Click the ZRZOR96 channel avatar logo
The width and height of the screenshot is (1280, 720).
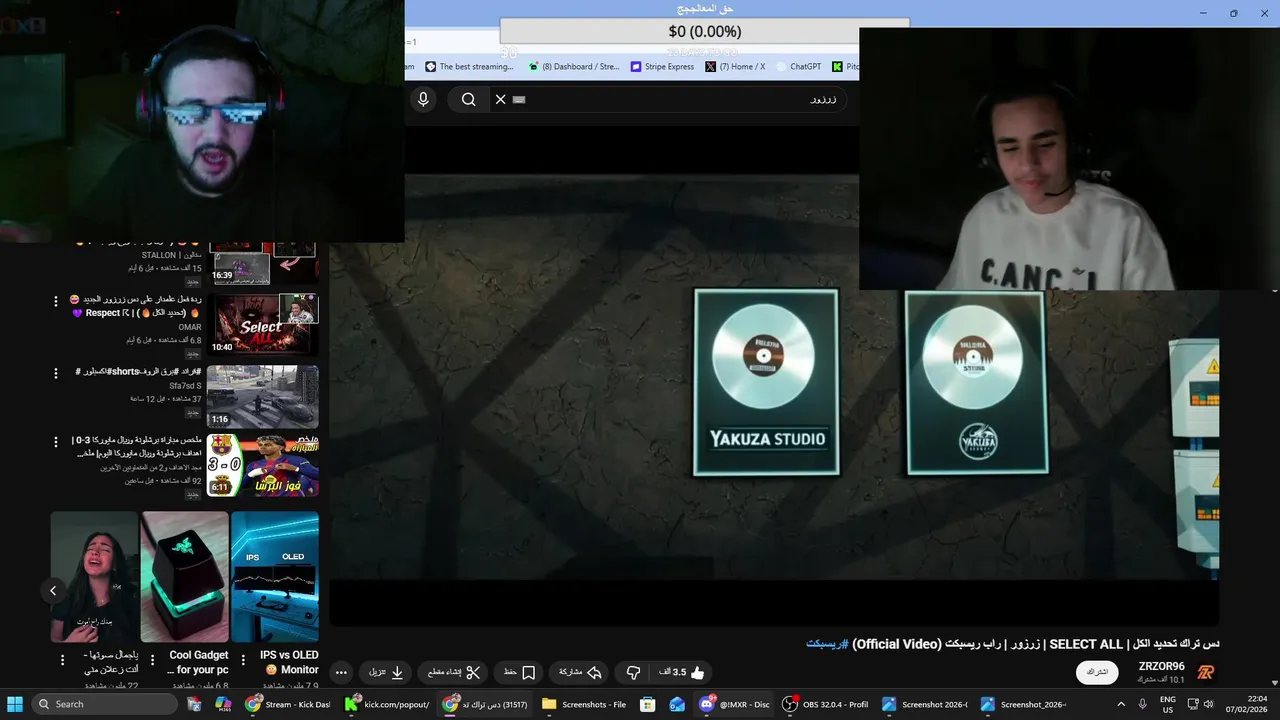pos(1206,672)
